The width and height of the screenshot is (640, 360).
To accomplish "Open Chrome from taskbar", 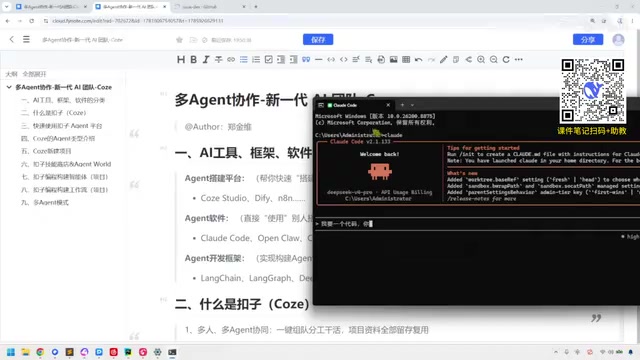I will (40, 352).
